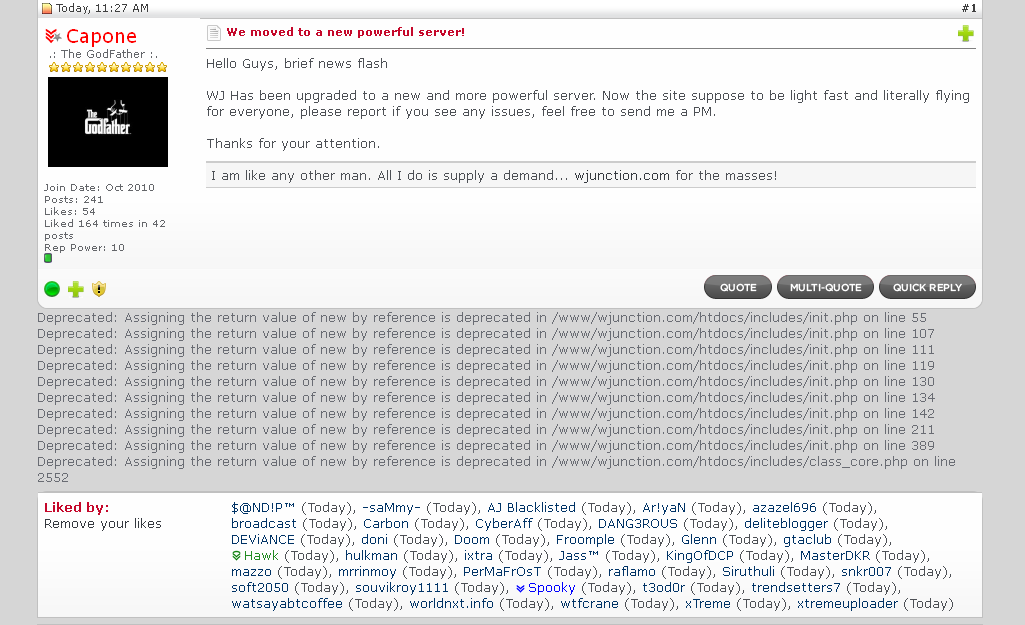Click the post number #1 link
The height and width of the screenshot is (625, 1025).
969,8
